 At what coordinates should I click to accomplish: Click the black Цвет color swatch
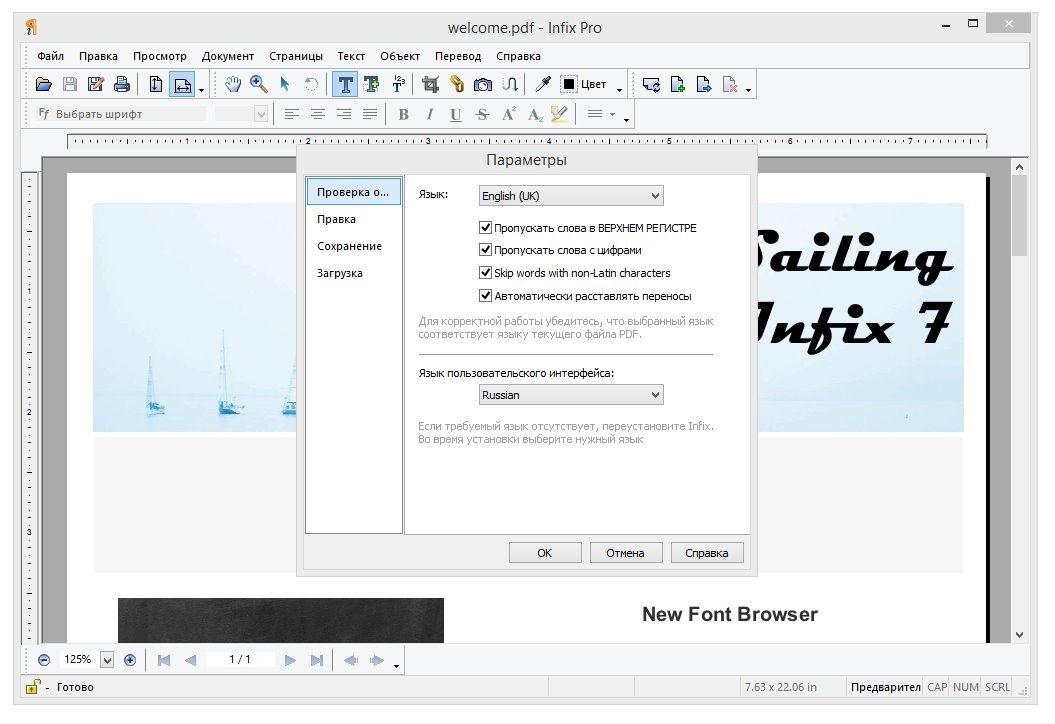click(569, 85)
